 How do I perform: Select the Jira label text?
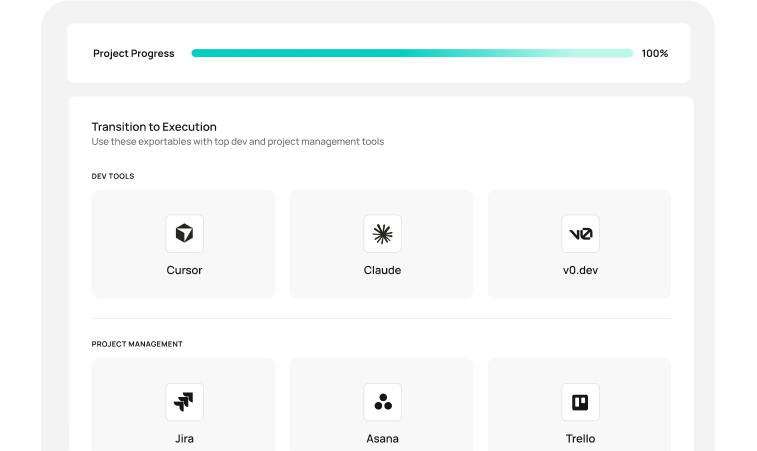[x=184, y=438]
